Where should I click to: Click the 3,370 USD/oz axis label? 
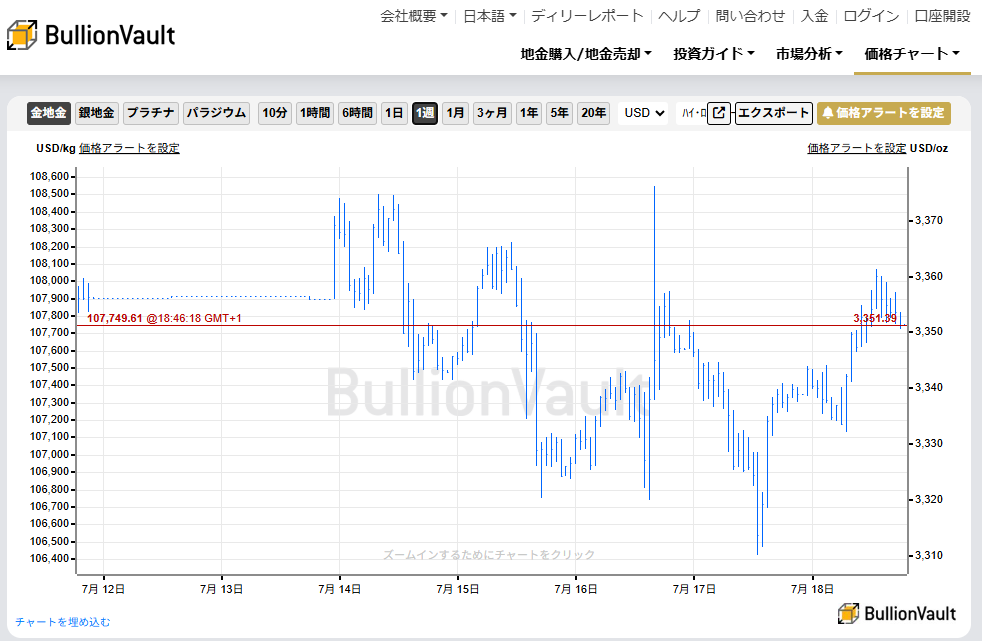[929, 220]
